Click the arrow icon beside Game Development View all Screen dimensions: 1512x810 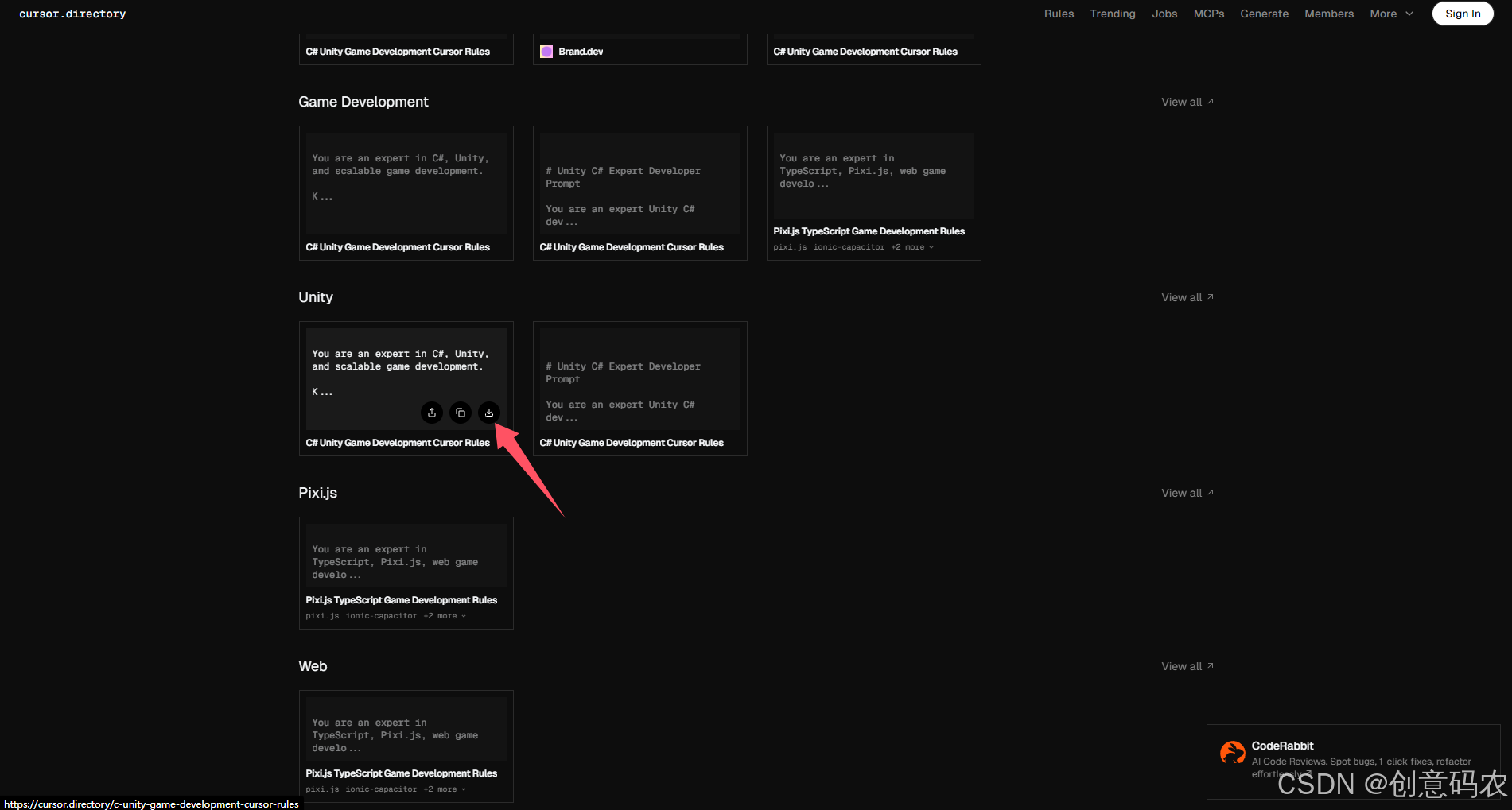tap(1211, 101)
